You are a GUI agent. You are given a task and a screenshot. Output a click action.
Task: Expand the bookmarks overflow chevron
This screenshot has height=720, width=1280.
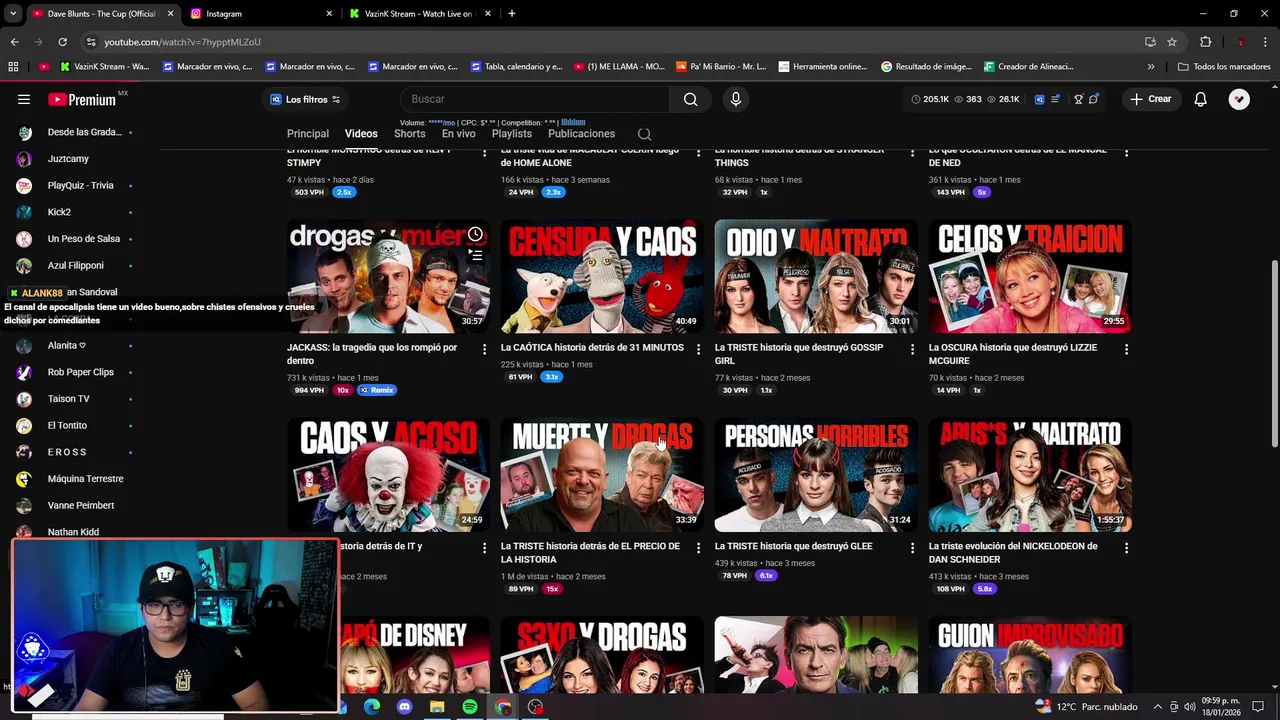(x=1151, y=67)
